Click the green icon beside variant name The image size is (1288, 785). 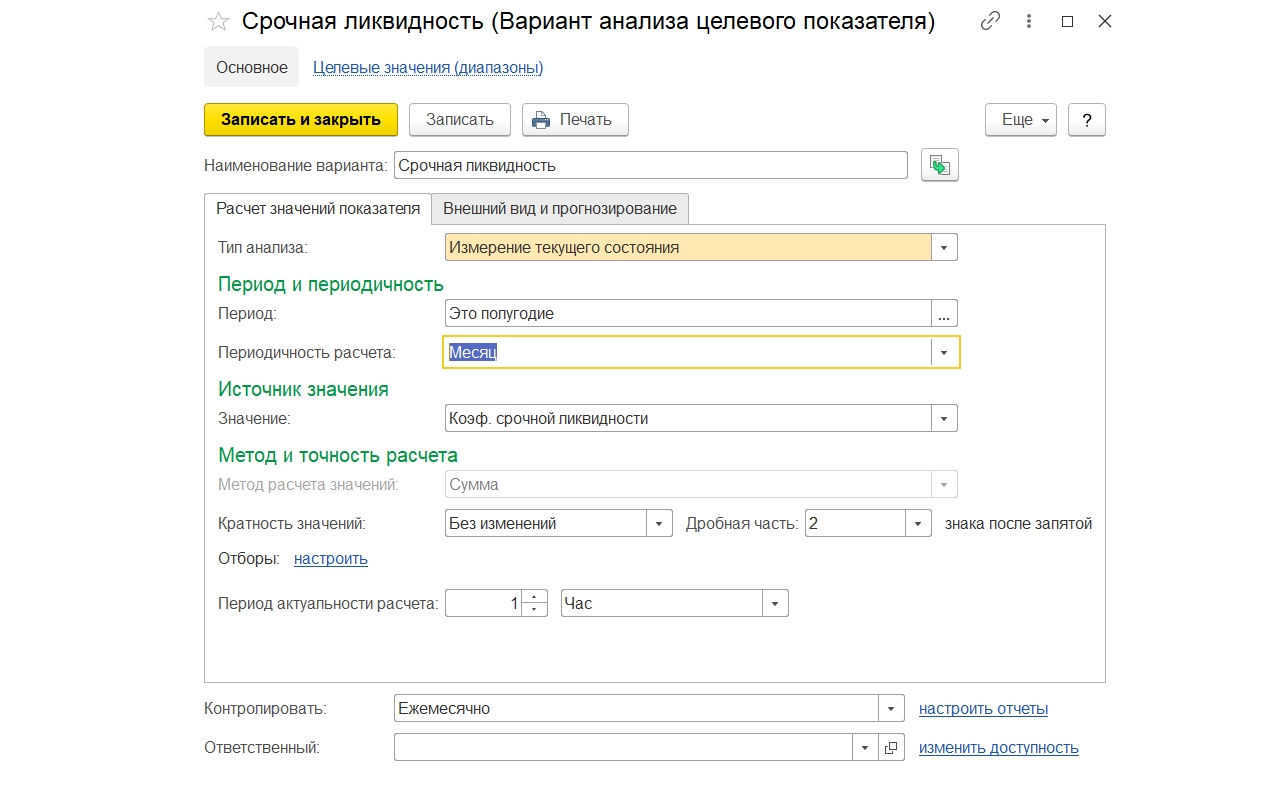(x=939, y=166)
